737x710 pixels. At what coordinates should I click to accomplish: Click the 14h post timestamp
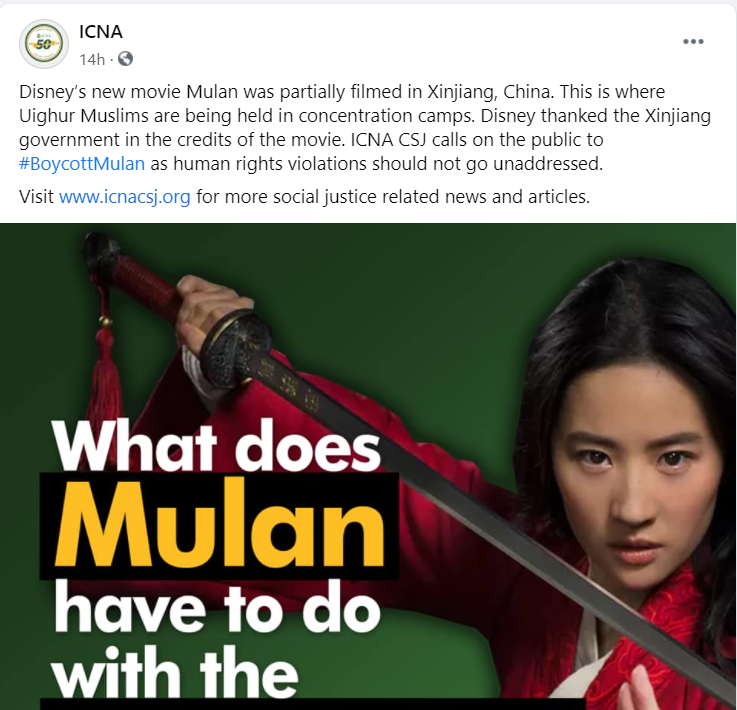tap(92, 60)
